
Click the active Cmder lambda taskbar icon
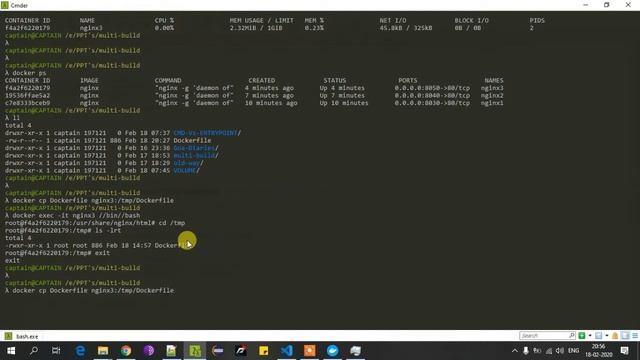pos(195,351)
